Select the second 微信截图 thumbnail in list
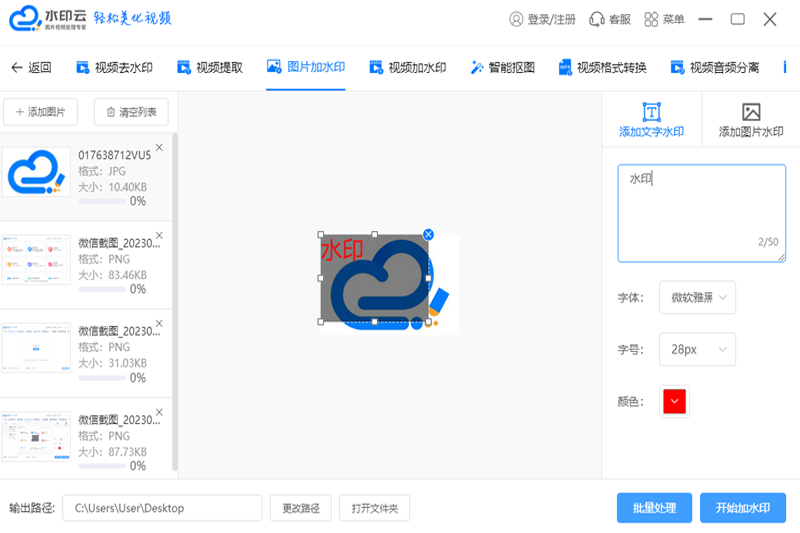The height and width of the screenshot is (533, 800). pos(36,348)
